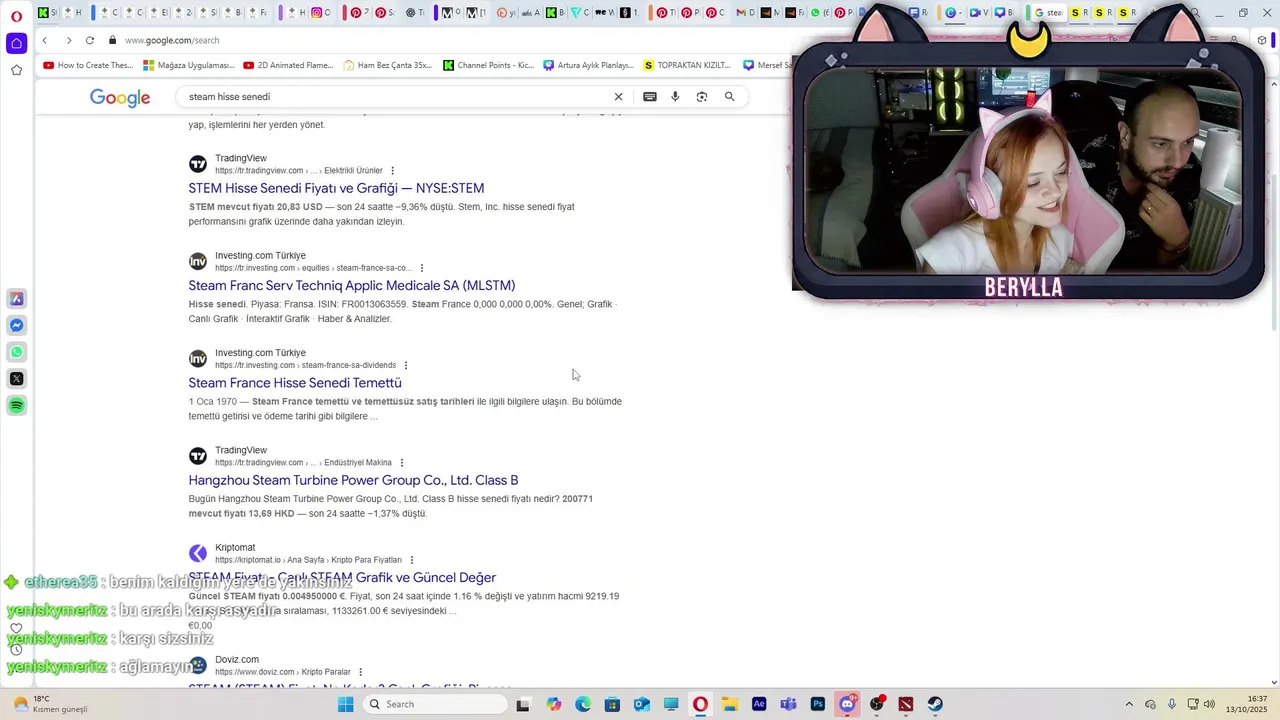Start a Google voice search
This screenshot has height=720, width=1280.
675,97
